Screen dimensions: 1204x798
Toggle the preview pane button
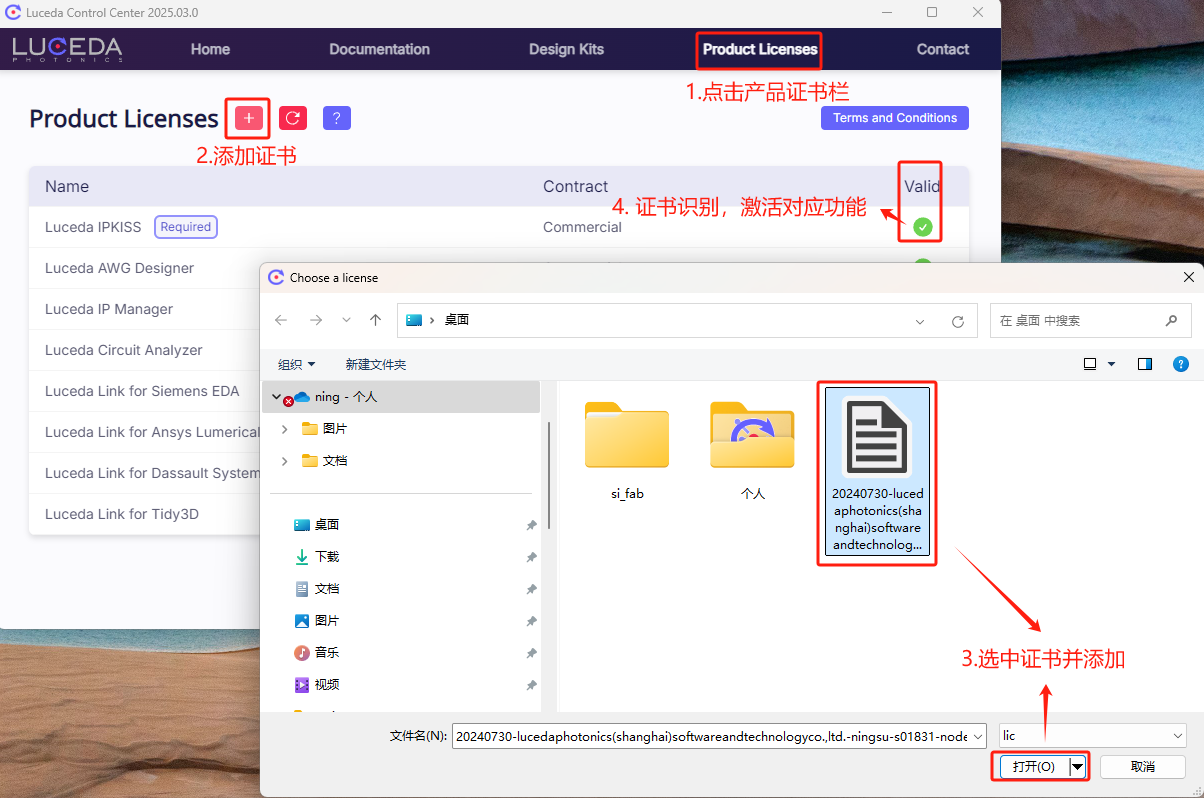[1145, 364]
